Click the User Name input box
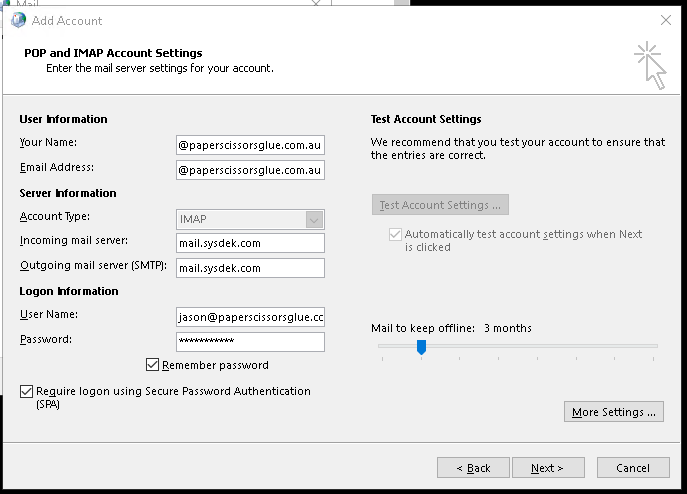Screen dimensions: 687x494 [x=249, y=316]
